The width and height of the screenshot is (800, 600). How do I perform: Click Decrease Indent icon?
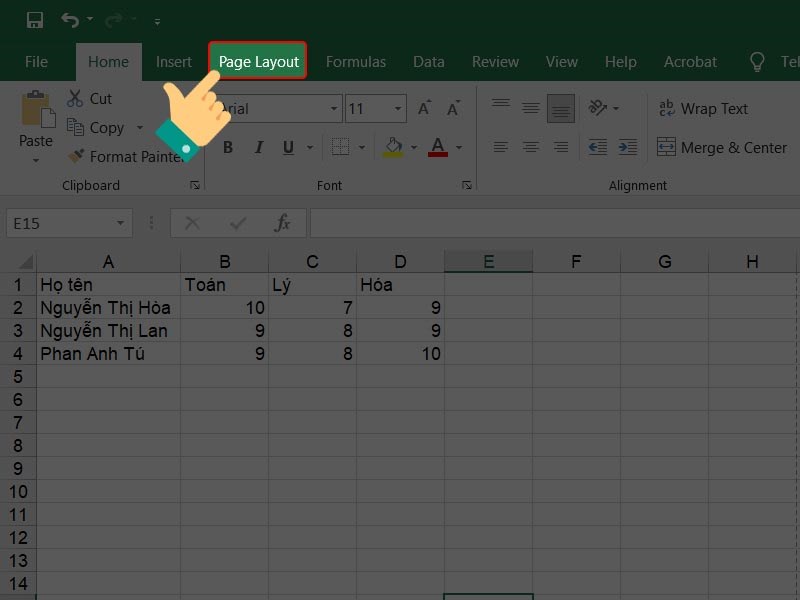(597, 147)
